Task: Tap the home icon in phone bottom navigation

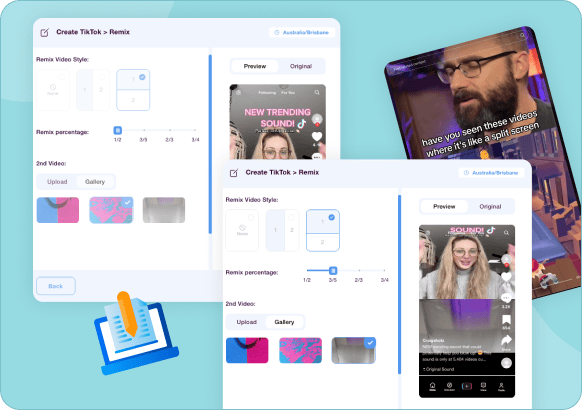Action: click(432, 386)
